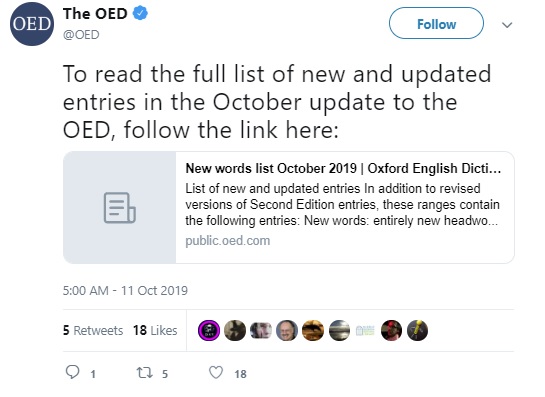
Task: View the 18 Likes list
Action: coord(155,330)
